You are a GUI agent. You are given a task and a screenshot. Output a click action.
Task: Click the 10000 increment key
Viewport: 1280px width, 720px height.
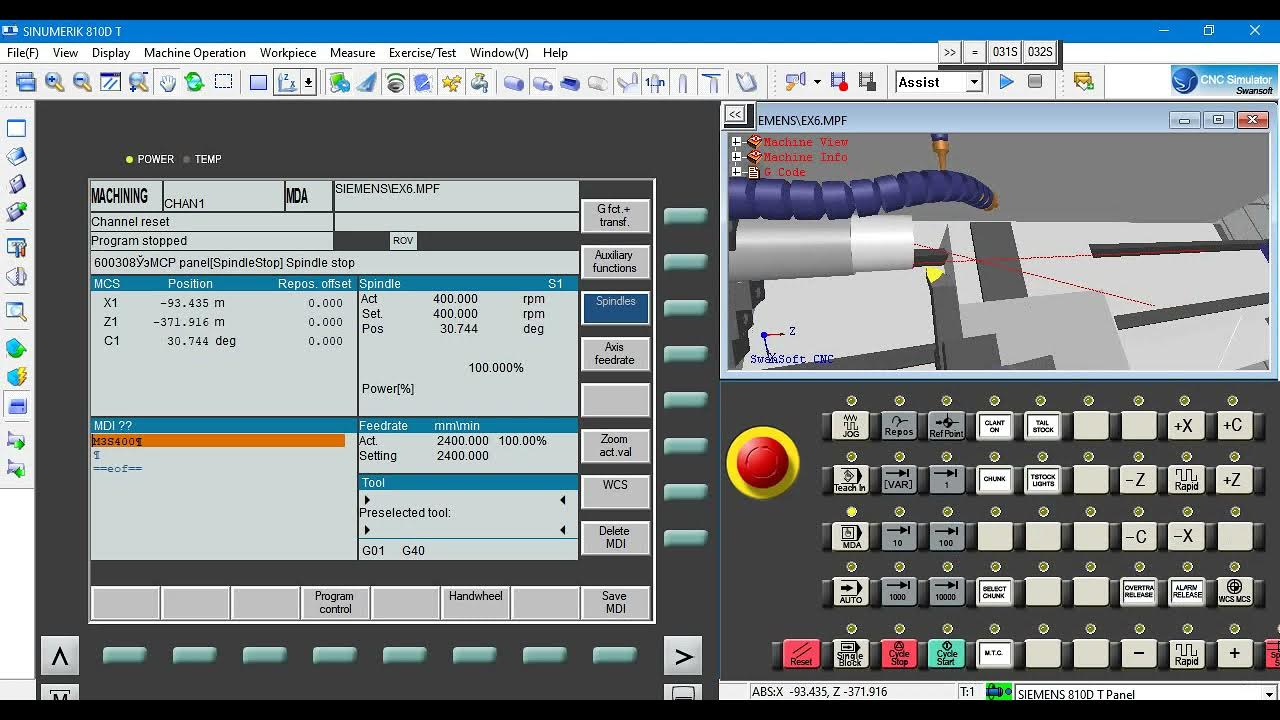pos(946,591)
